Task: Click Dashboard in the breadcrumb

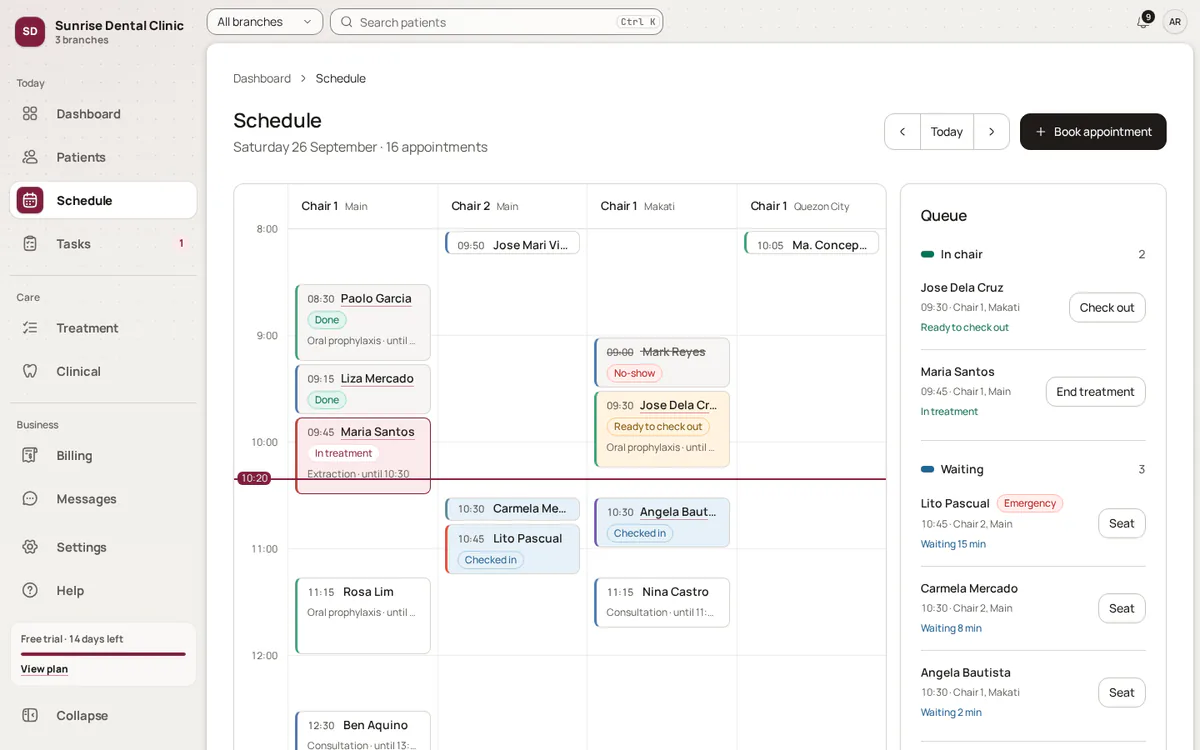Action: click(262, 78)
